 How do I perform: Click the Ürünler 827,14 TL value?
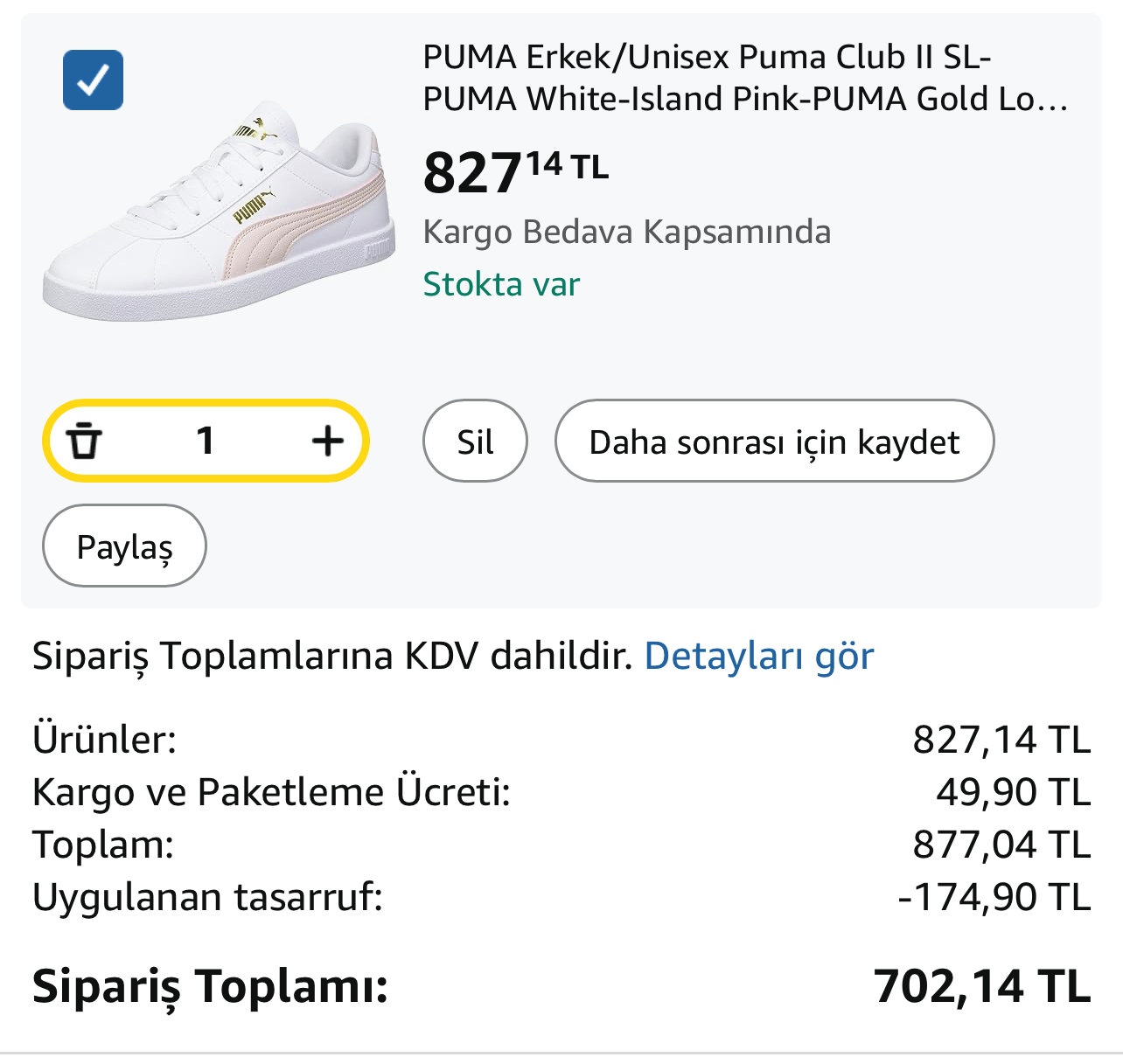point(1001,740)
